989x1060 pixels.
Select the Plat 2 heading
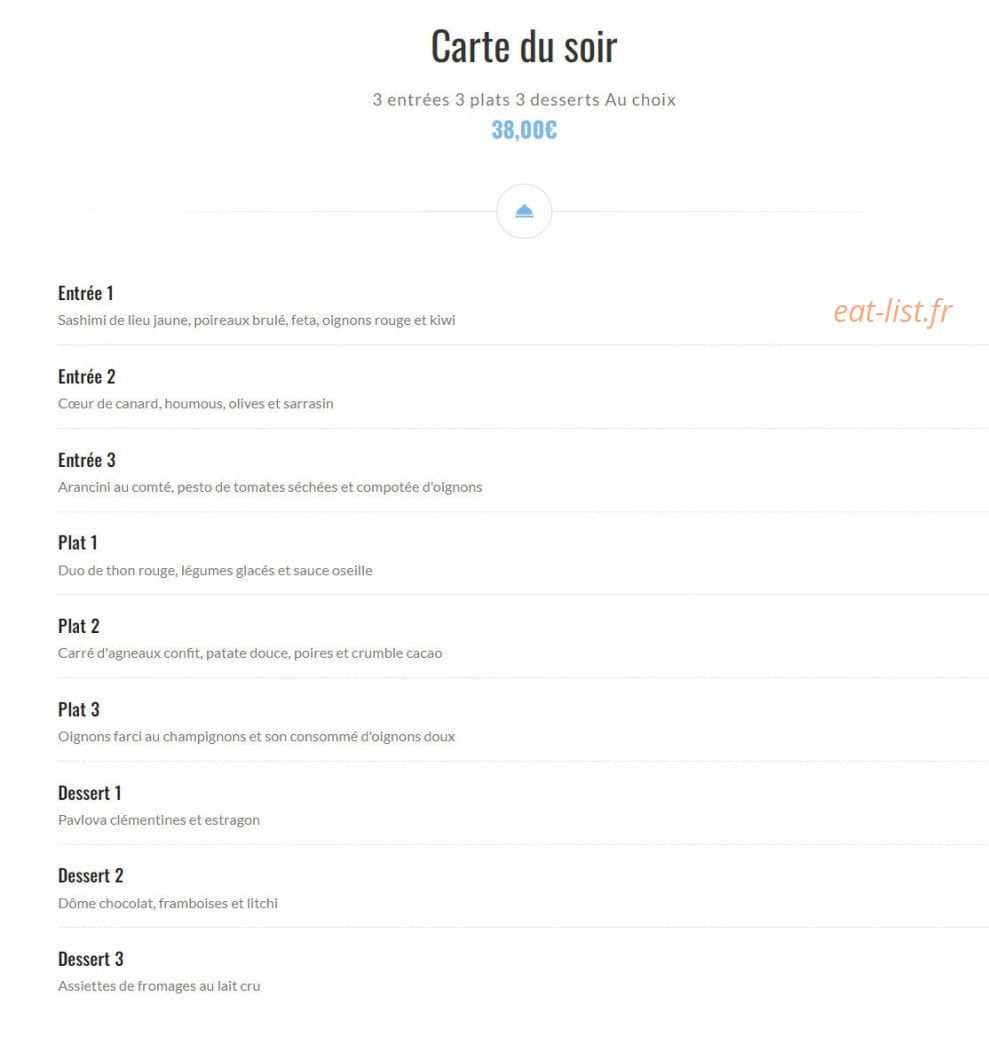tap(79, 627)
